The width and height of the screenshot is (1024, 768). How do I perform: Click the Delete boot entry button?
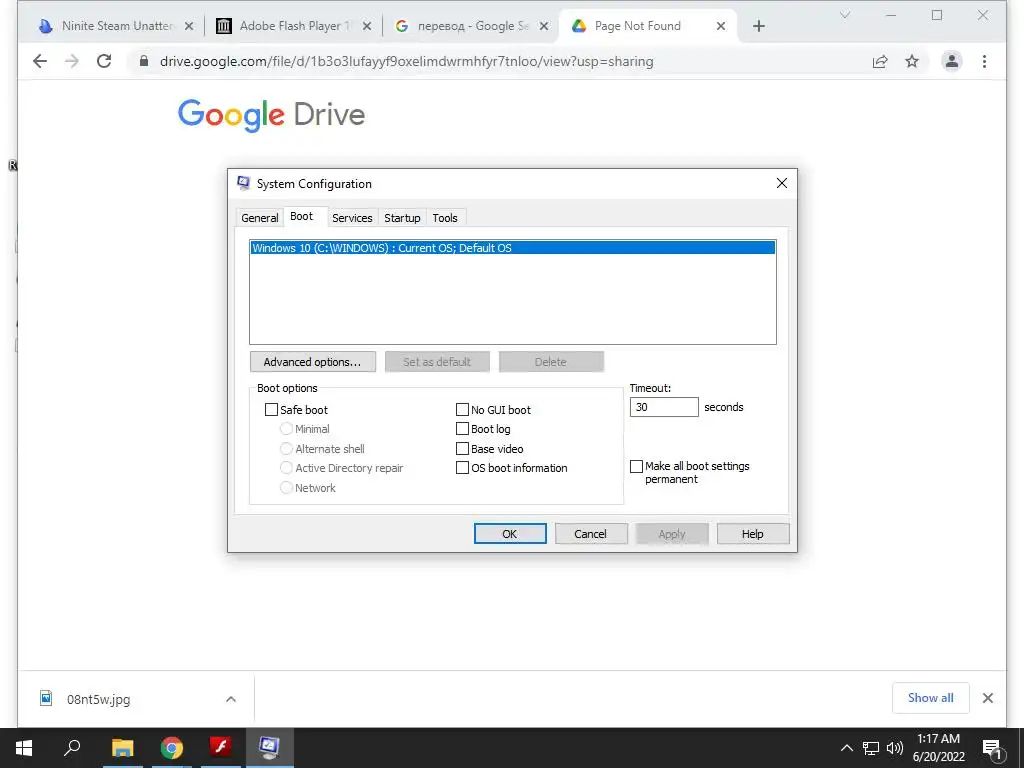(x=551, y=362)
